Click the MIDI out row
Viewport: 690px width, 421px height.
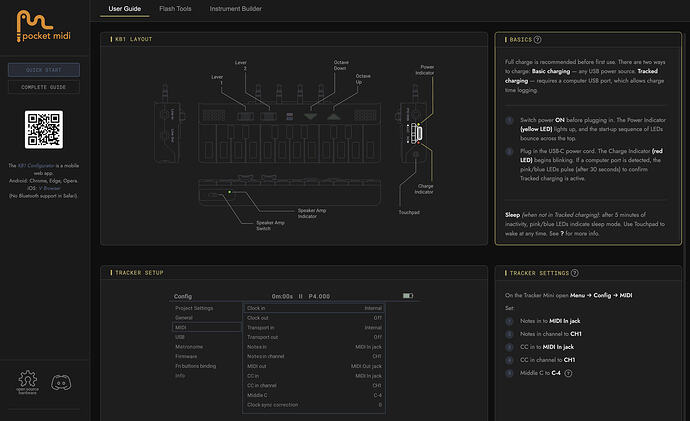[x=314, y=366]
